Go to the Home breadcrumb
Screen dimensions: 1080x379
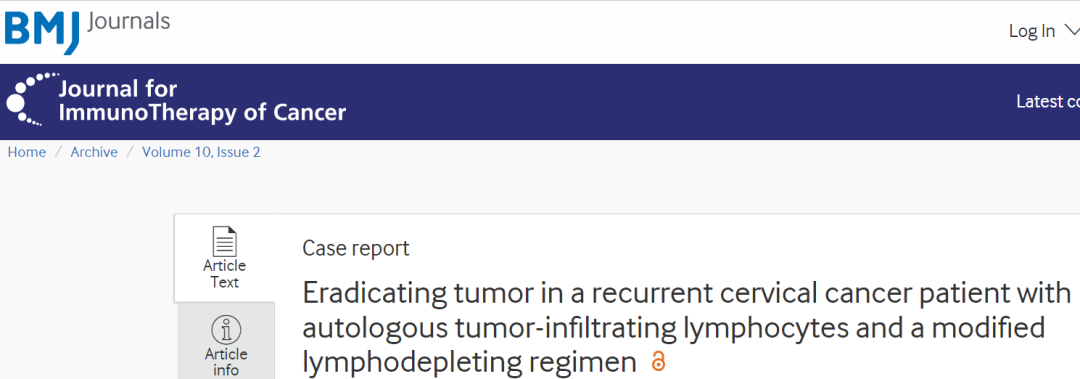click(x=27, y=152)
